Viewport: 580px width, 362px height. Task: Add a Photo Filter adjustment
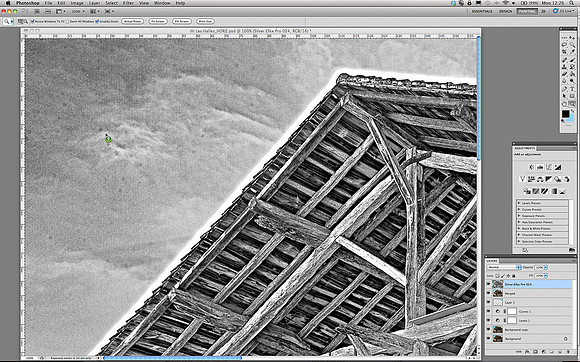tap(557, 179)
